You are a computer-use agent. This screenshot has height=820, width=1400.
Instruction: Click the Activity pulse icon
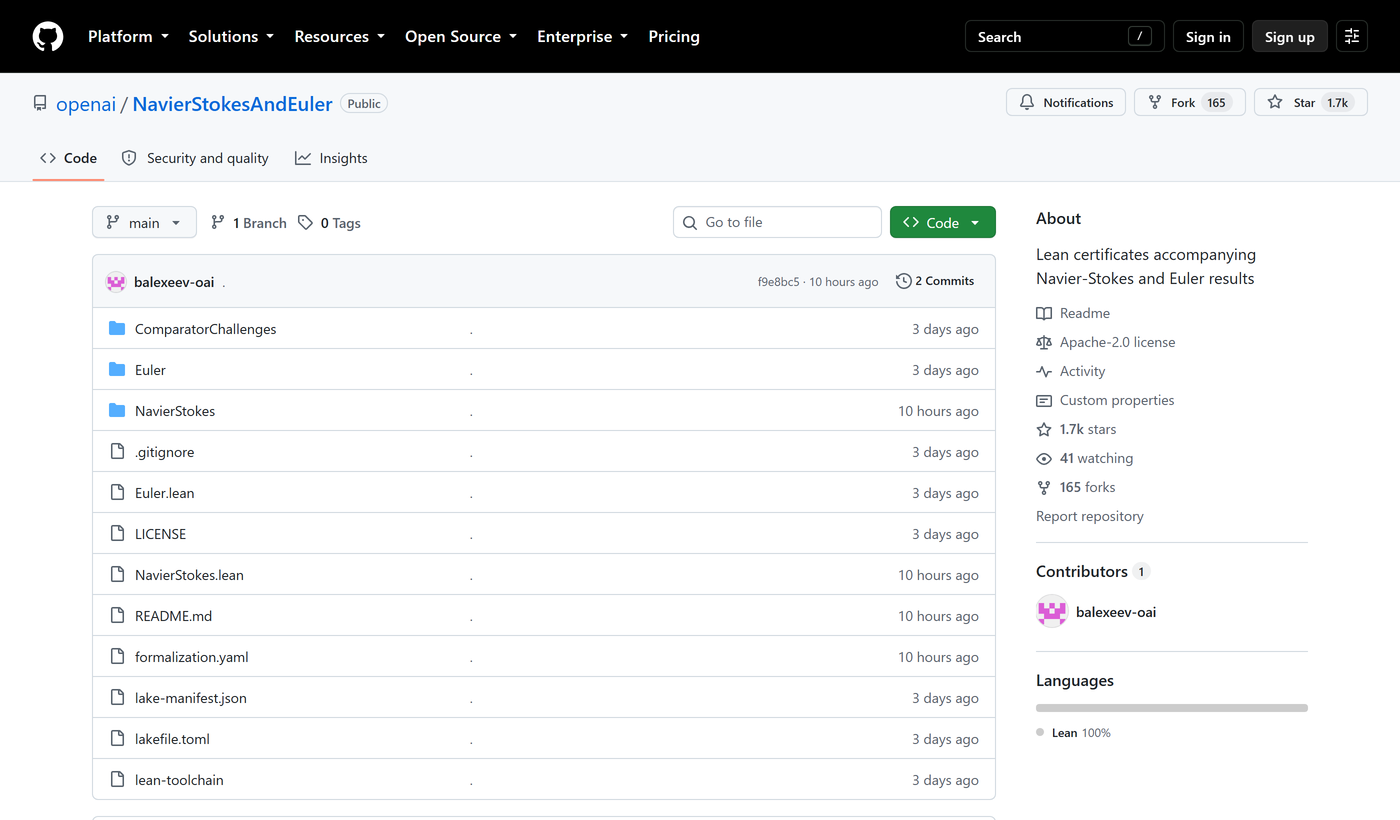coord(1044,371)
